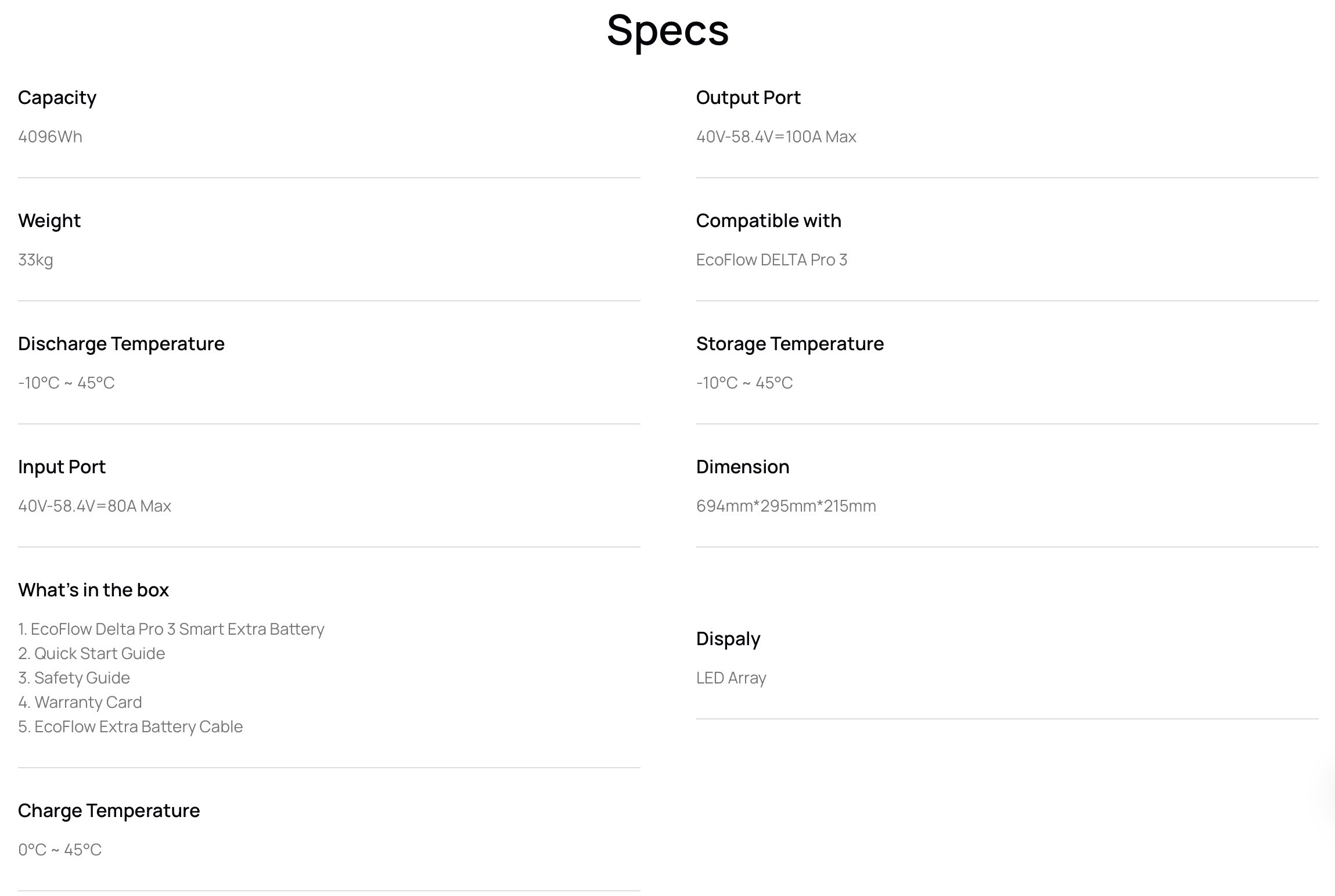
Task: Click the Input Port label
Action: pyautogui.click(x=62, y=467)
